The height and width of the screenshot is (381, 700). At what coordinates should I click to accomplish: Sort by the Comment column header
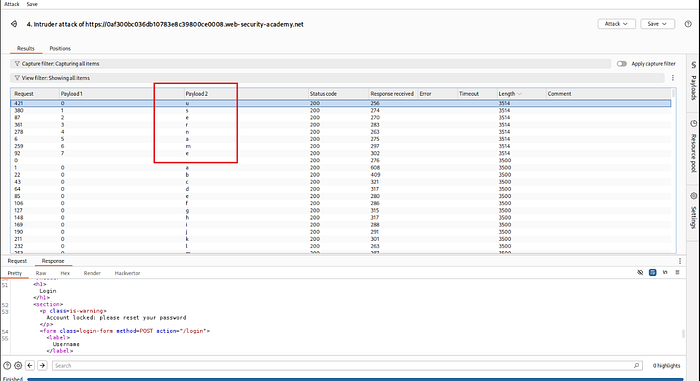point(608,94)
